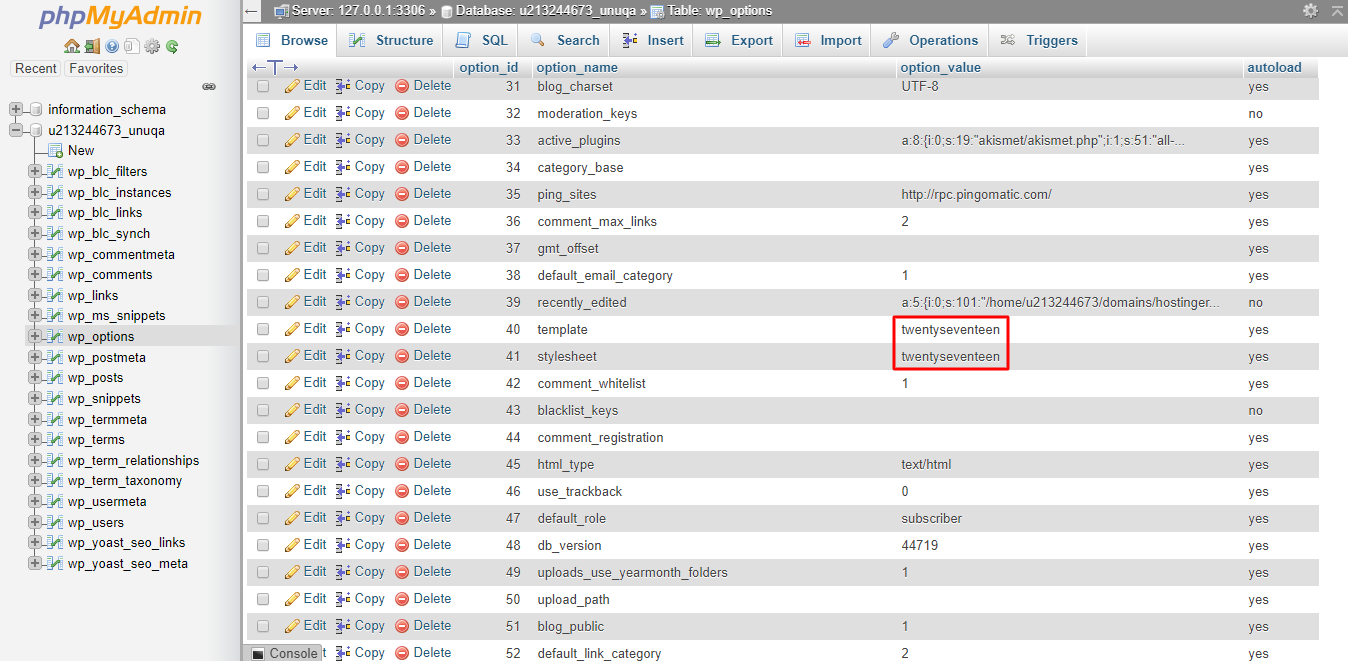This screenshot has width=1348, height=661.
Task: Click pencil Edit icon for html_type row
Action: coord(292,464)
